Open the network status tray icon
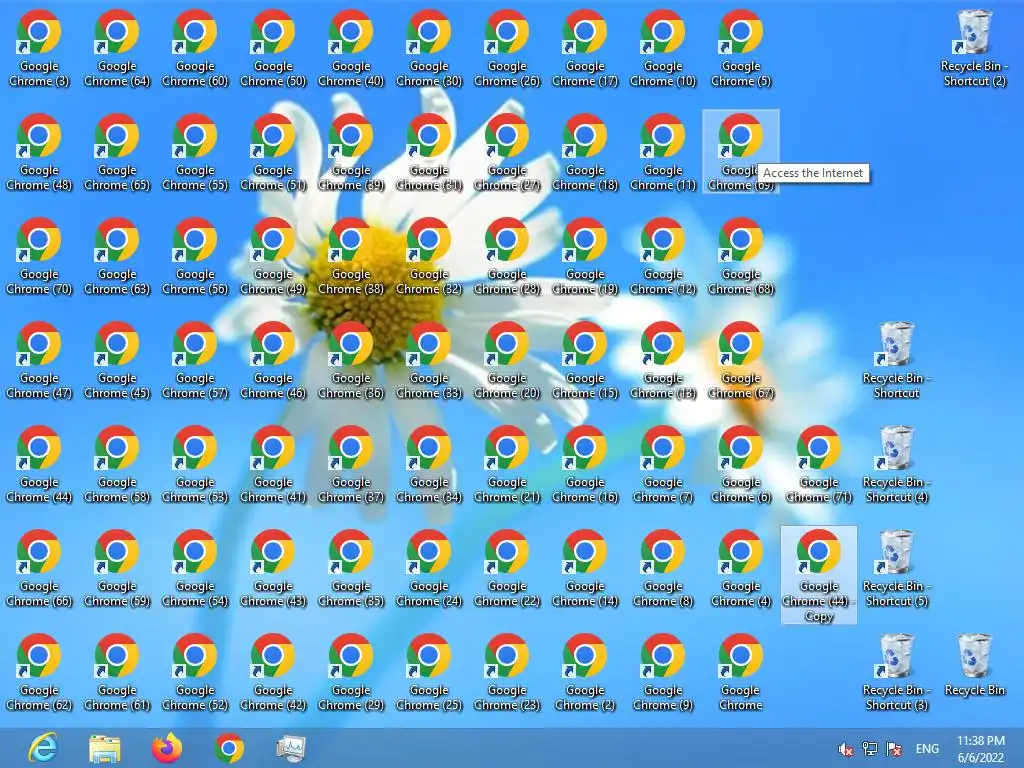This screenshot has width=1024, height=768. 870,749
